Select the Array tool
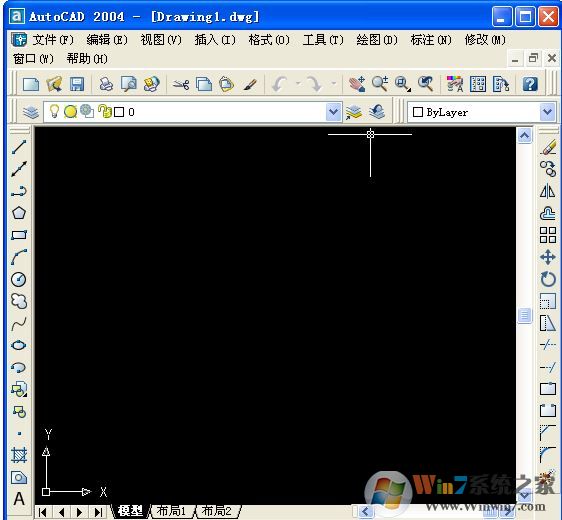The image size is (562, 520). pos(548,235)
